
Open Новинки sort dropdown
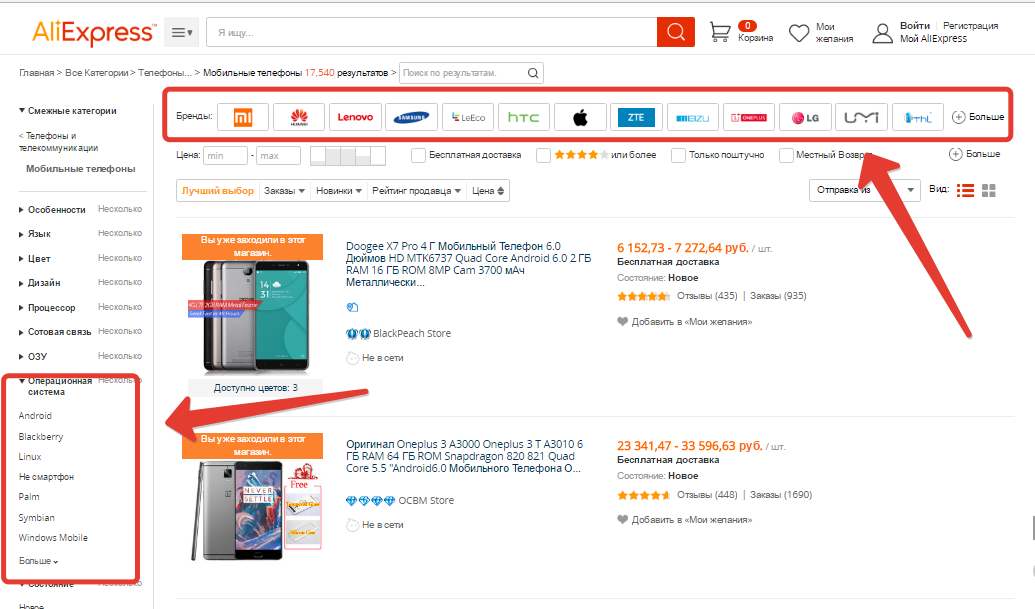(x=339, y=191)
